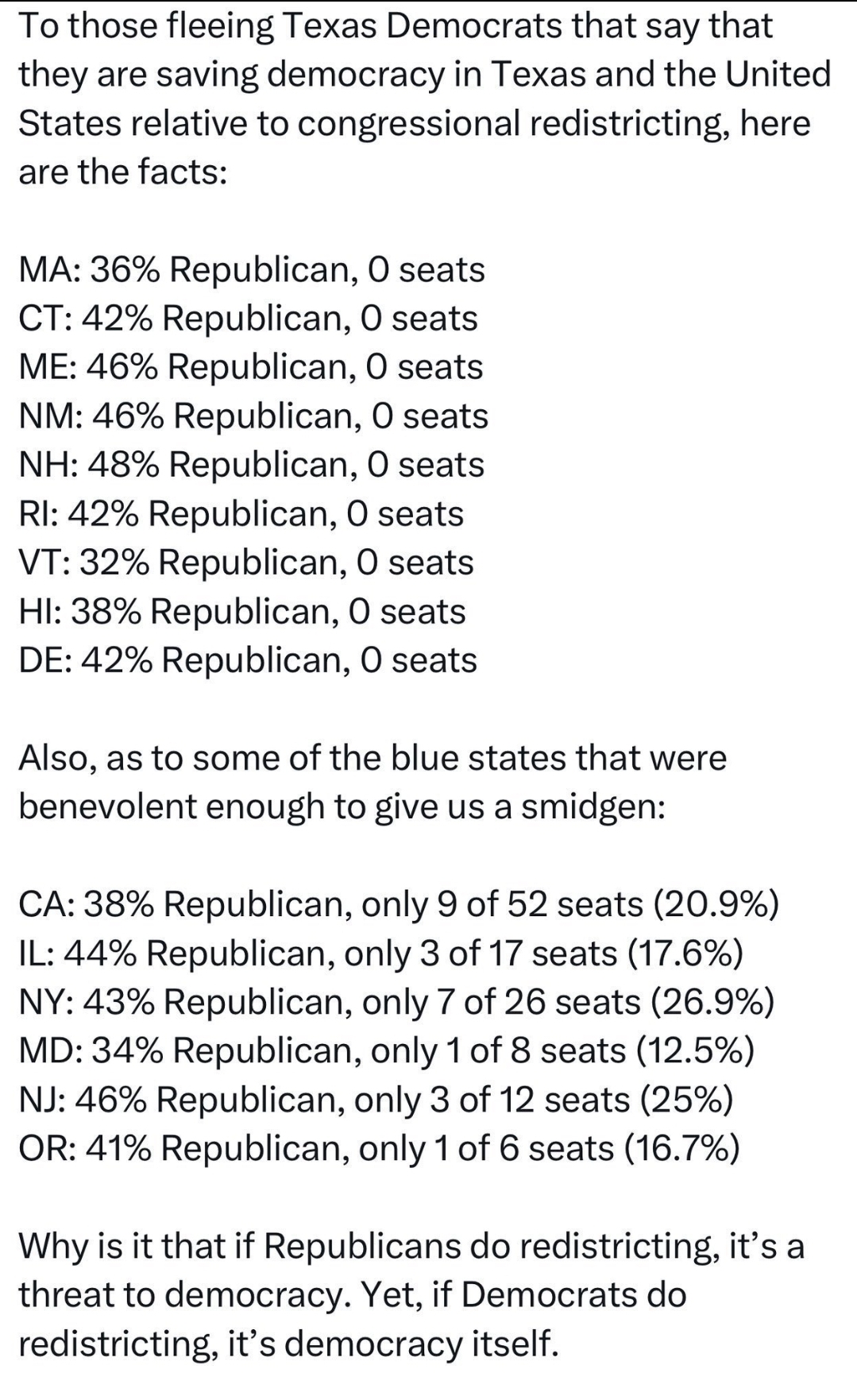Select the CT: 42% Republican line
This screenshot has width=857, height=1400.
point(249,319)
